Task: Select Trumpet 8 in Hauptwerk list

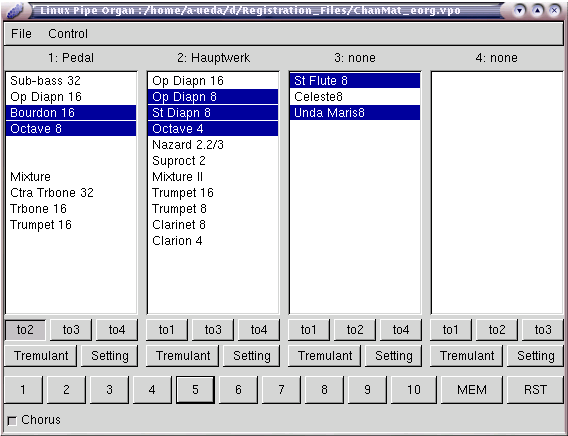Action: pyautogui.click(x=213, y=209)
